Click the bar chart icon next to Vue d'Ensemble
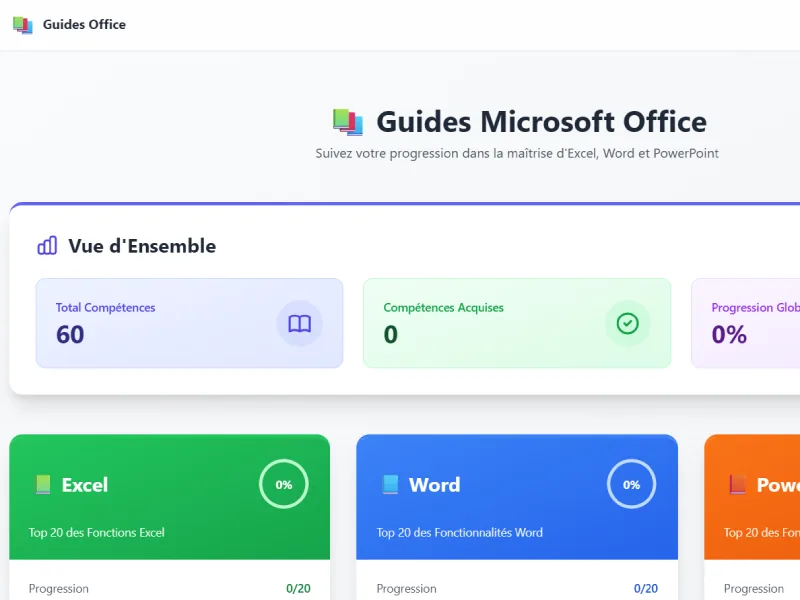800x600 pixels. pos(47,245)
